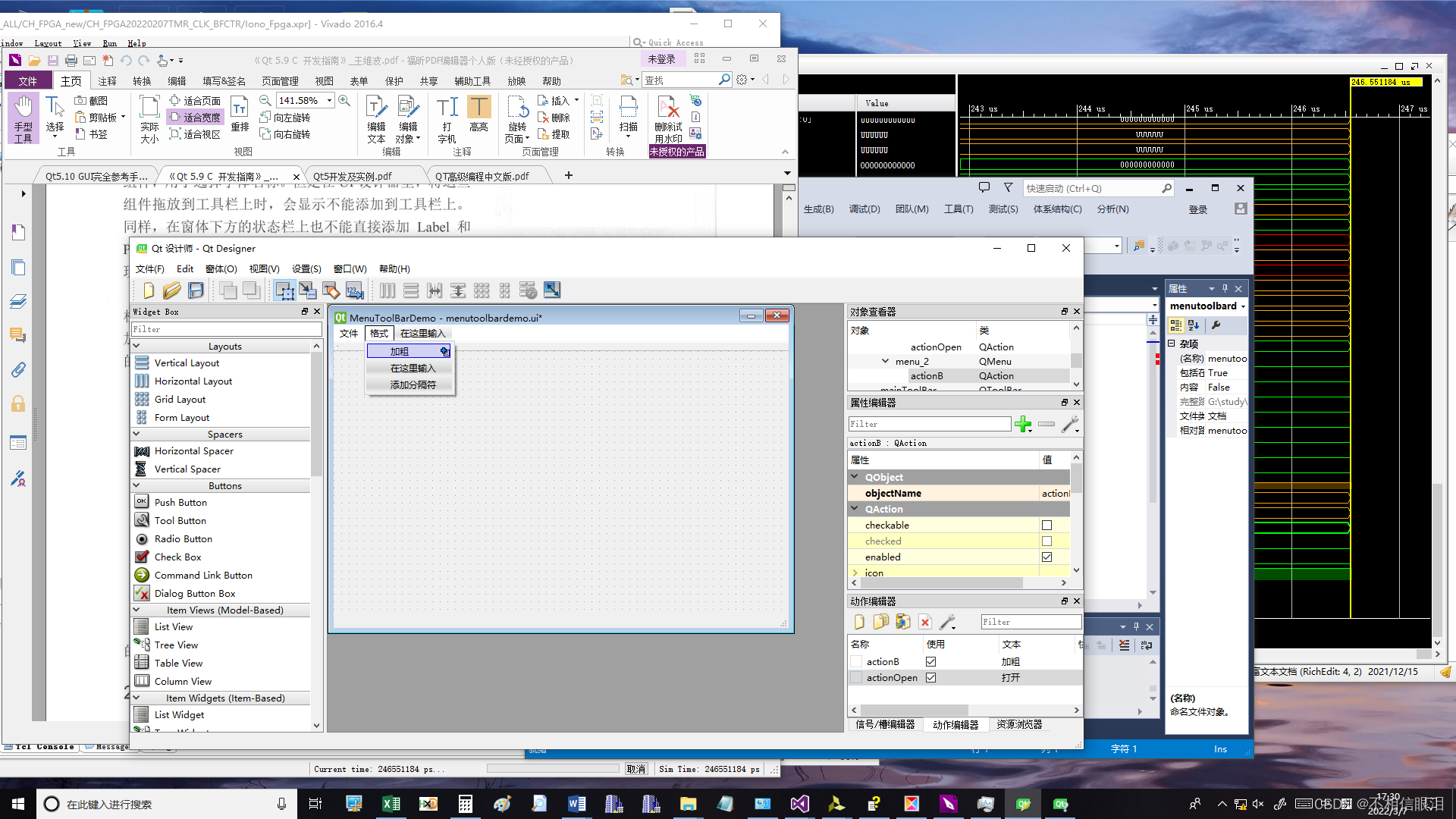Open the 窗体(O) menu in Qt Designer
1456x819 pixels.
220,268
